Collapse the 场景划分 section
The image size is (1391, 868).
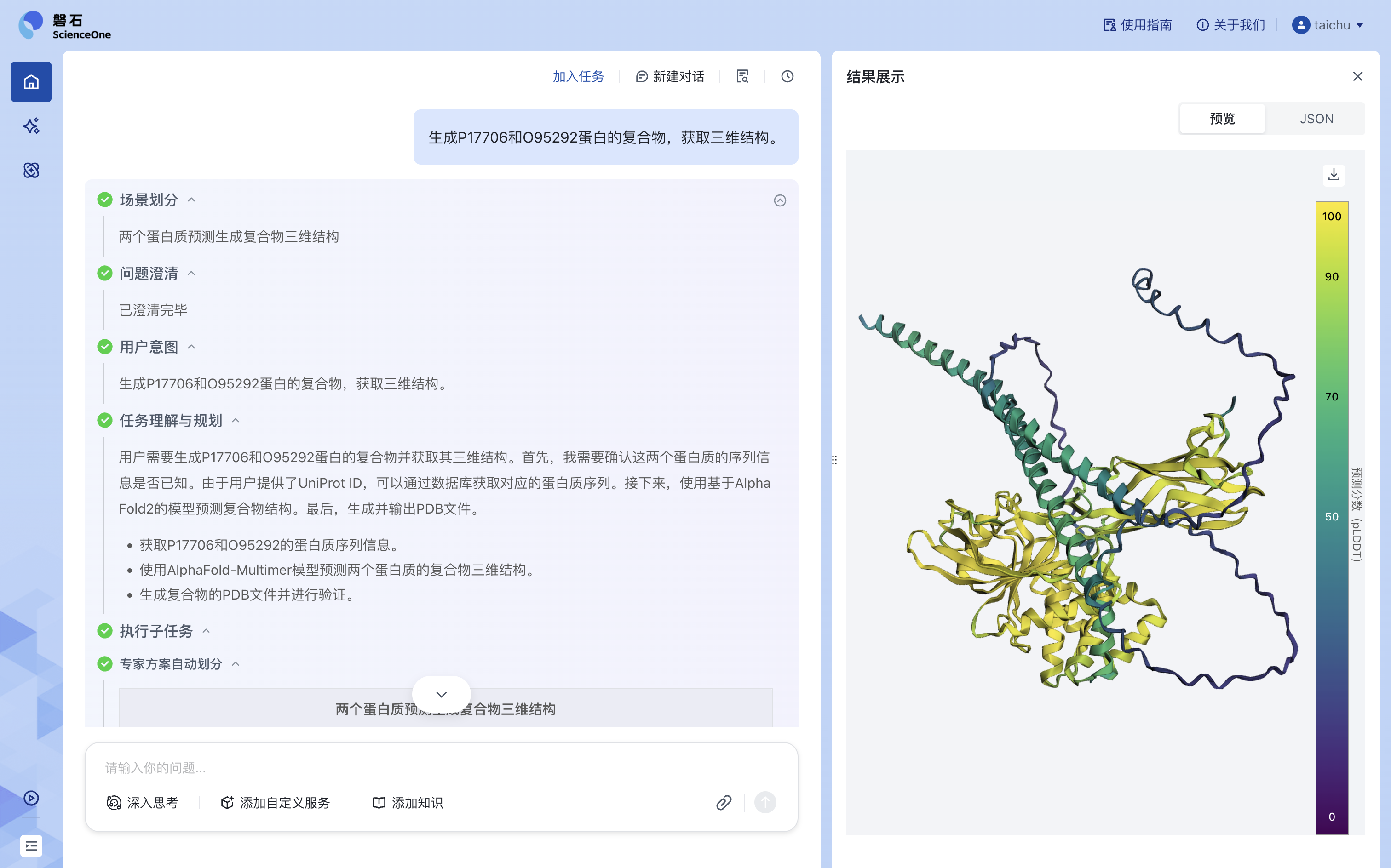pos(191,199)
